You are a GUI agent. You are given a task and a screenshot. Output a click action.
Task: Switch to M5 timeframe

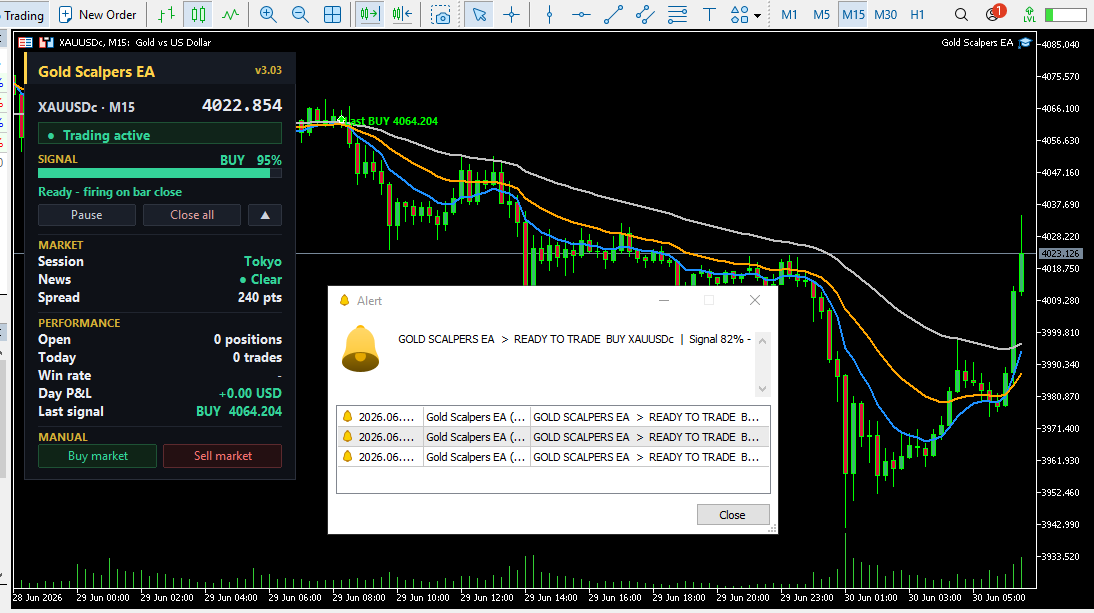pos(821,15)
